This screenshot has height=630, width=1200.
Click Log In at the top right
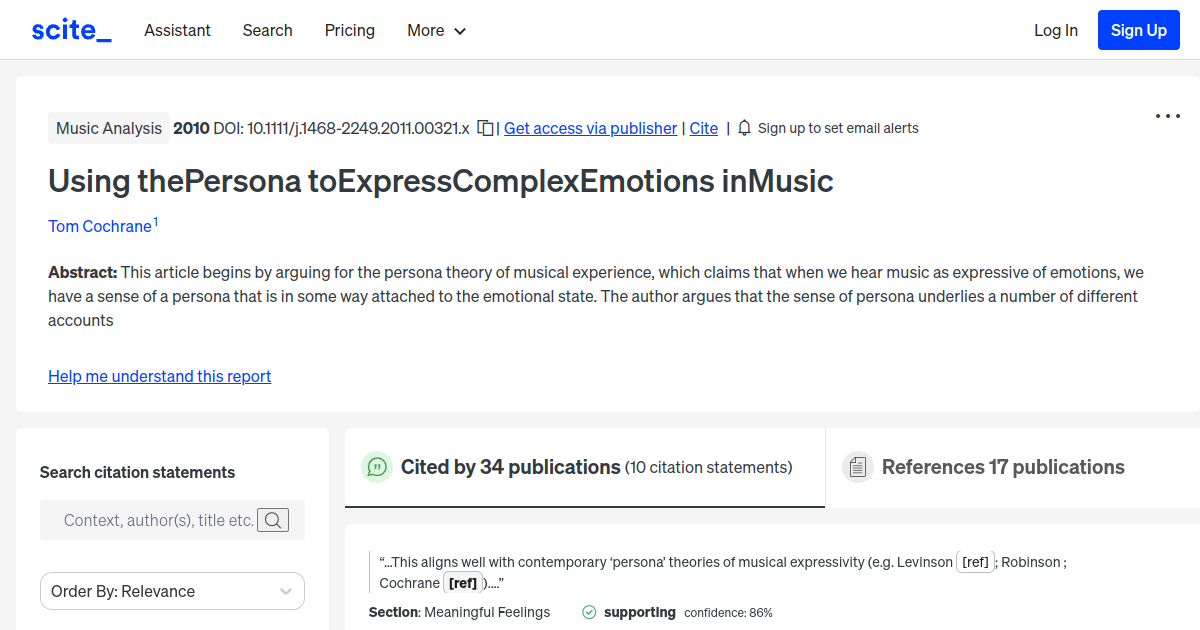point(1055,30)
